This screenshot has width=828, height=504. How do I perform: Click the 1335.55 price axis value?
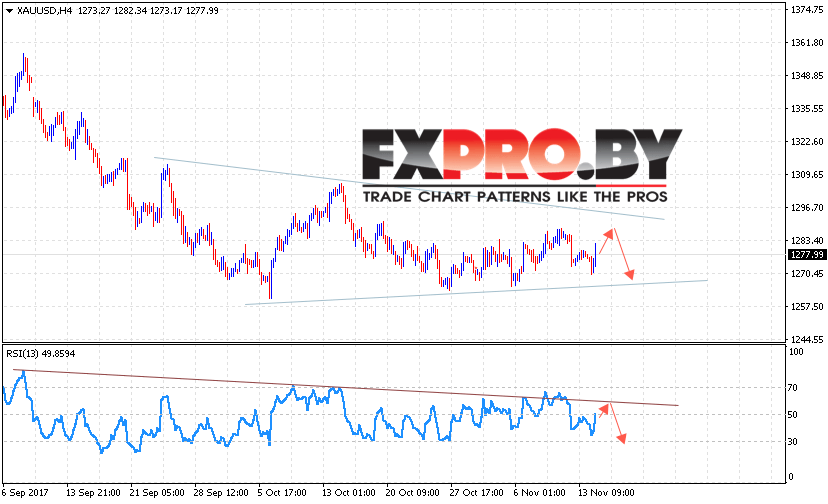(x=807, y=109)
